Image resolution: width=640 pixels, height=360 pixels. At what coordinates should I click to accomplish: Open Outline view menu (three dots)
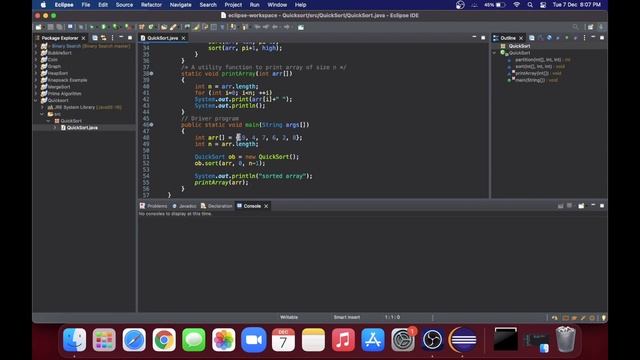coord(584,38)
